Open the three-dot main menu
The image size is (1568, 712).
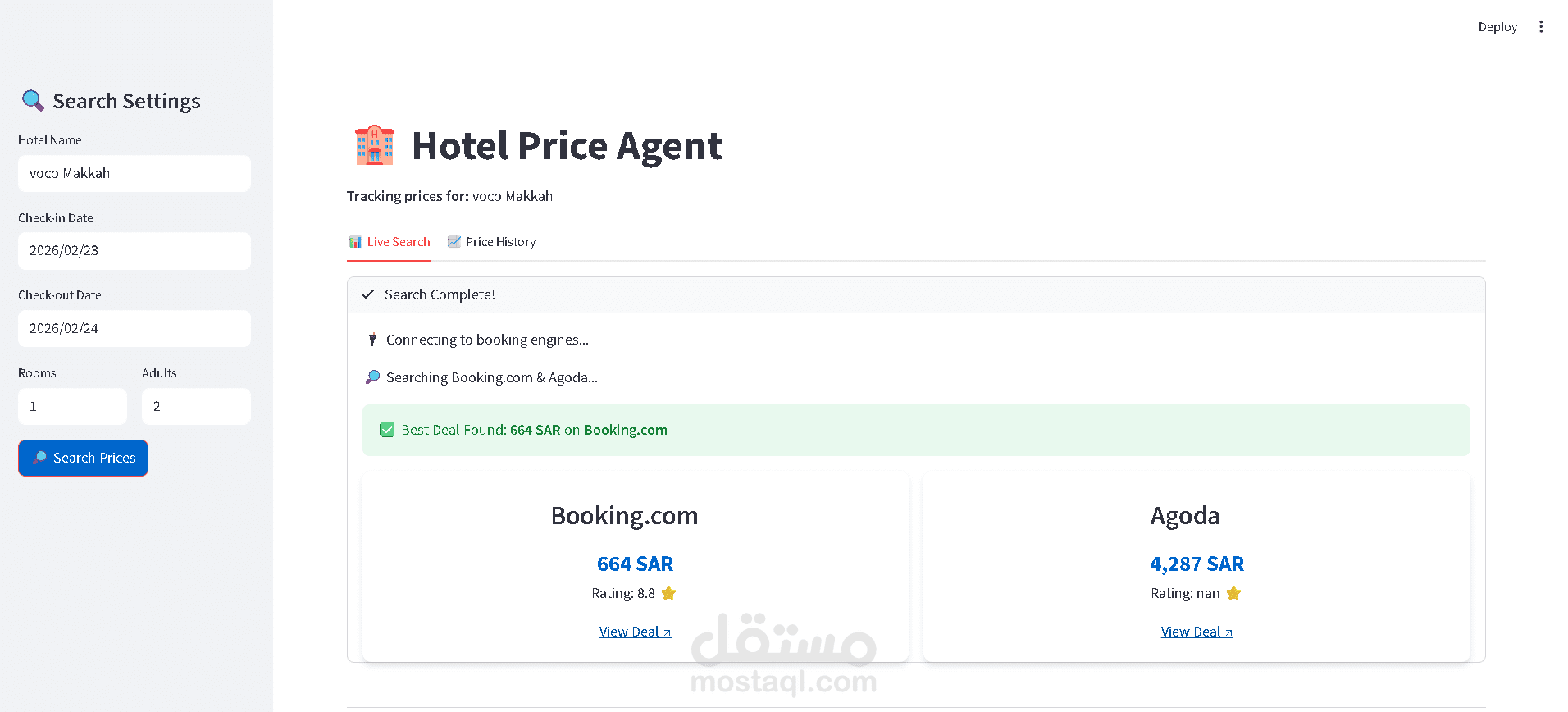pyautogui.click(x=1541, y=27)
